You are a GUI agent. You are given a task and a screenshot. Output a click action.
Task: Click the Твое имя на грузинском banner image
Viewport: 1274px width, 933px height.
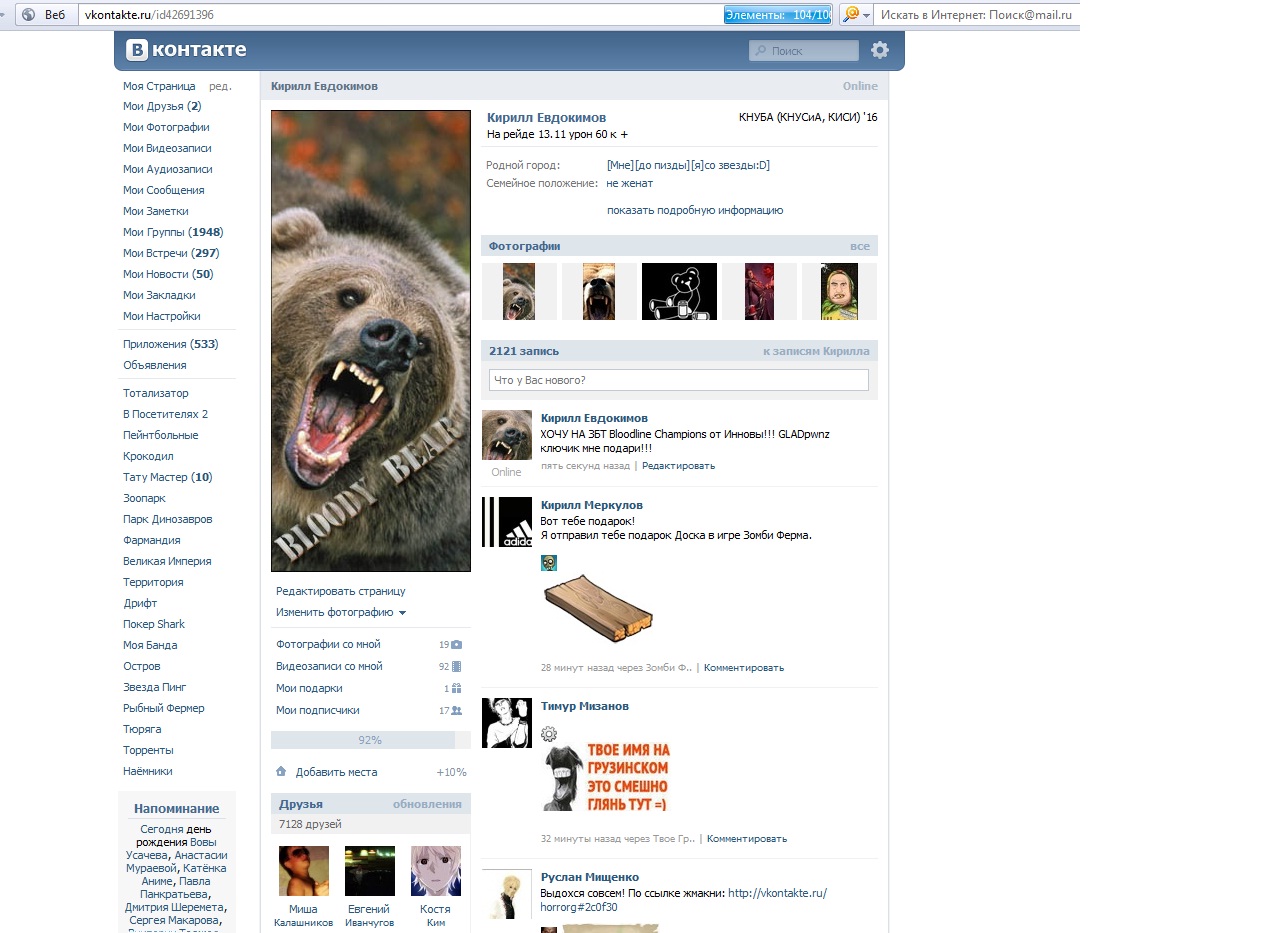coord(606,777)
